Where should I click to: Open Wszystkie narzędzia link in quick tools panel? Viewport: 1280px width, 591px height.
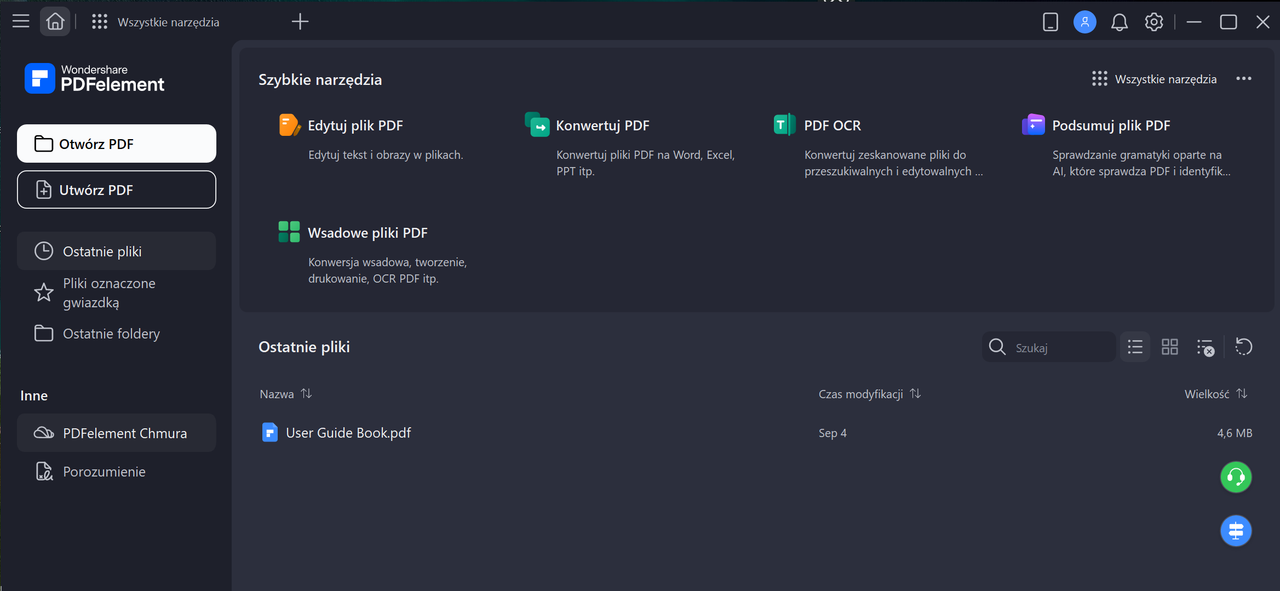pos(1154,79)
